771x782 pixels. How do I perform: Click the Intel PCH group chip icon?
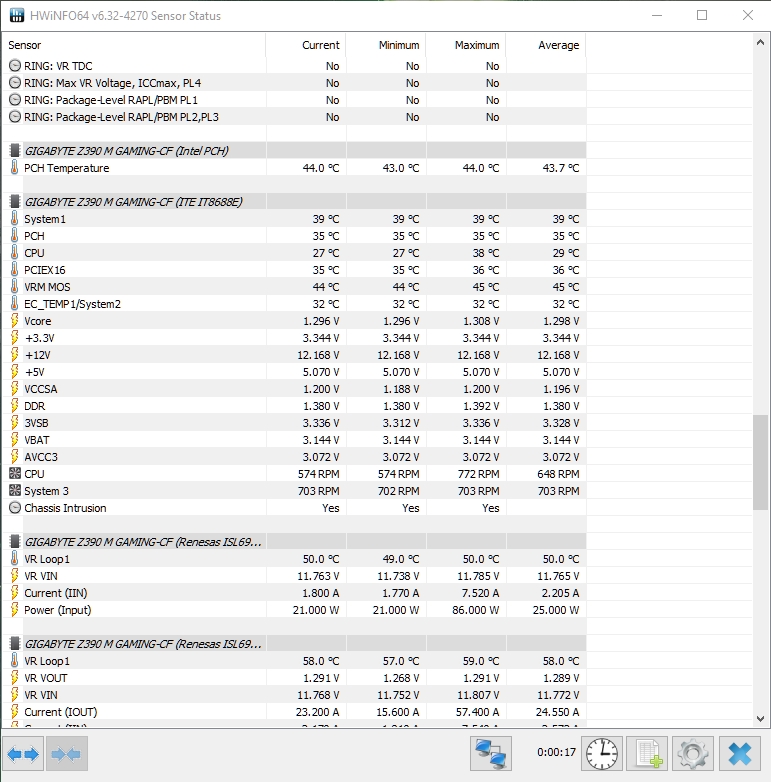click(x=15, y=151)
